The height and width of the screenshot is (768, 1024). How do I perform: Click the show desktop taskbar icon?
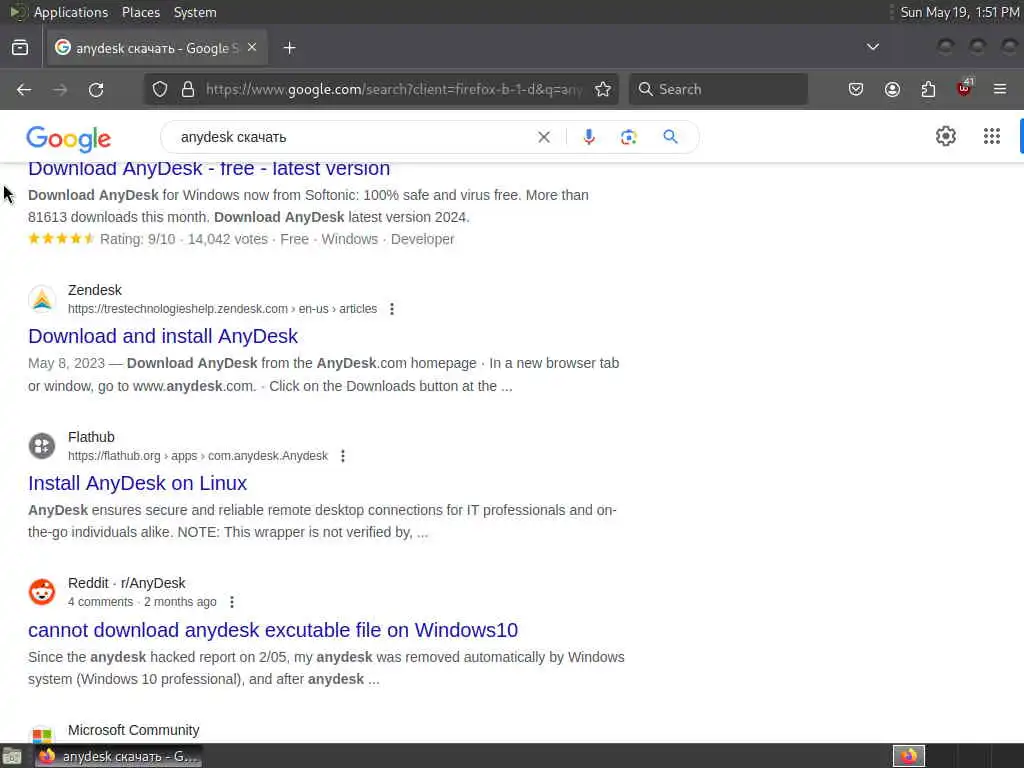pos(12,757)
